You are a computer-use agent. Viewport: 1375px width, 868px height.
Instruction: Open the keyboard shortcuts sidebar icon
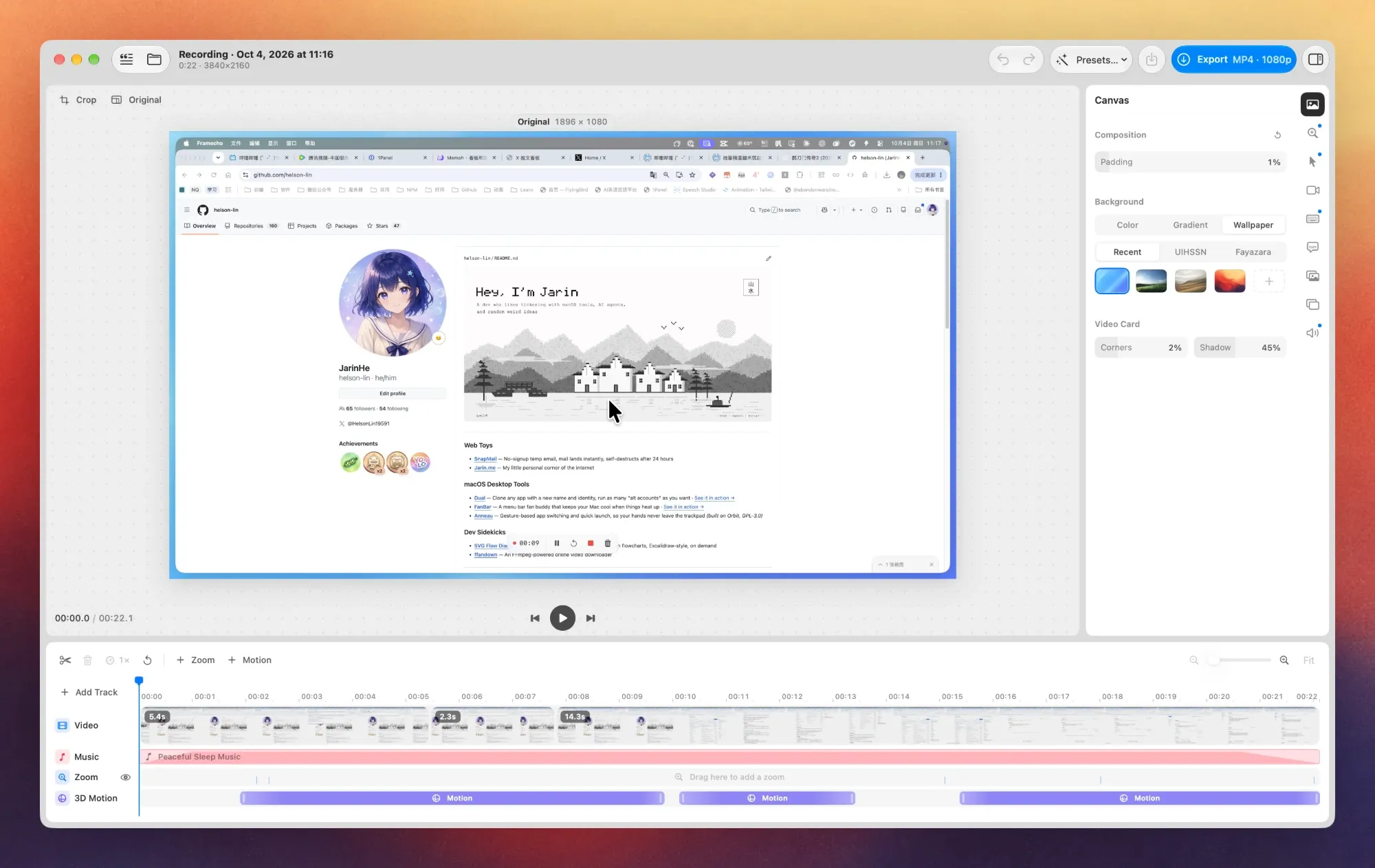pyautogui.click(x=1312, y=219)
